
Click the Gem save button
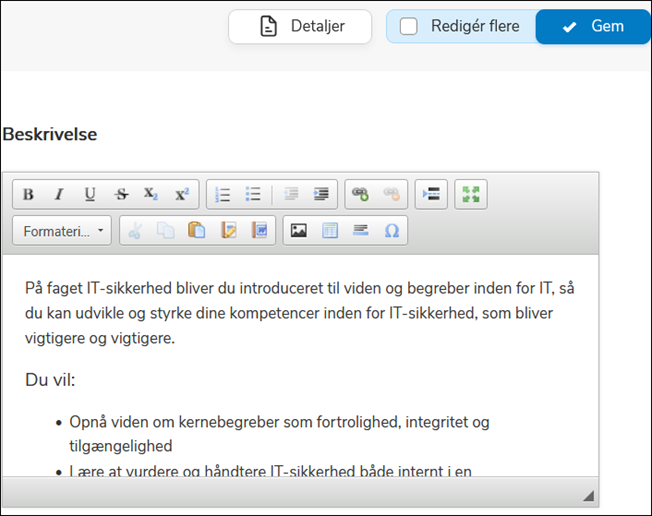[x=593, y=27]
